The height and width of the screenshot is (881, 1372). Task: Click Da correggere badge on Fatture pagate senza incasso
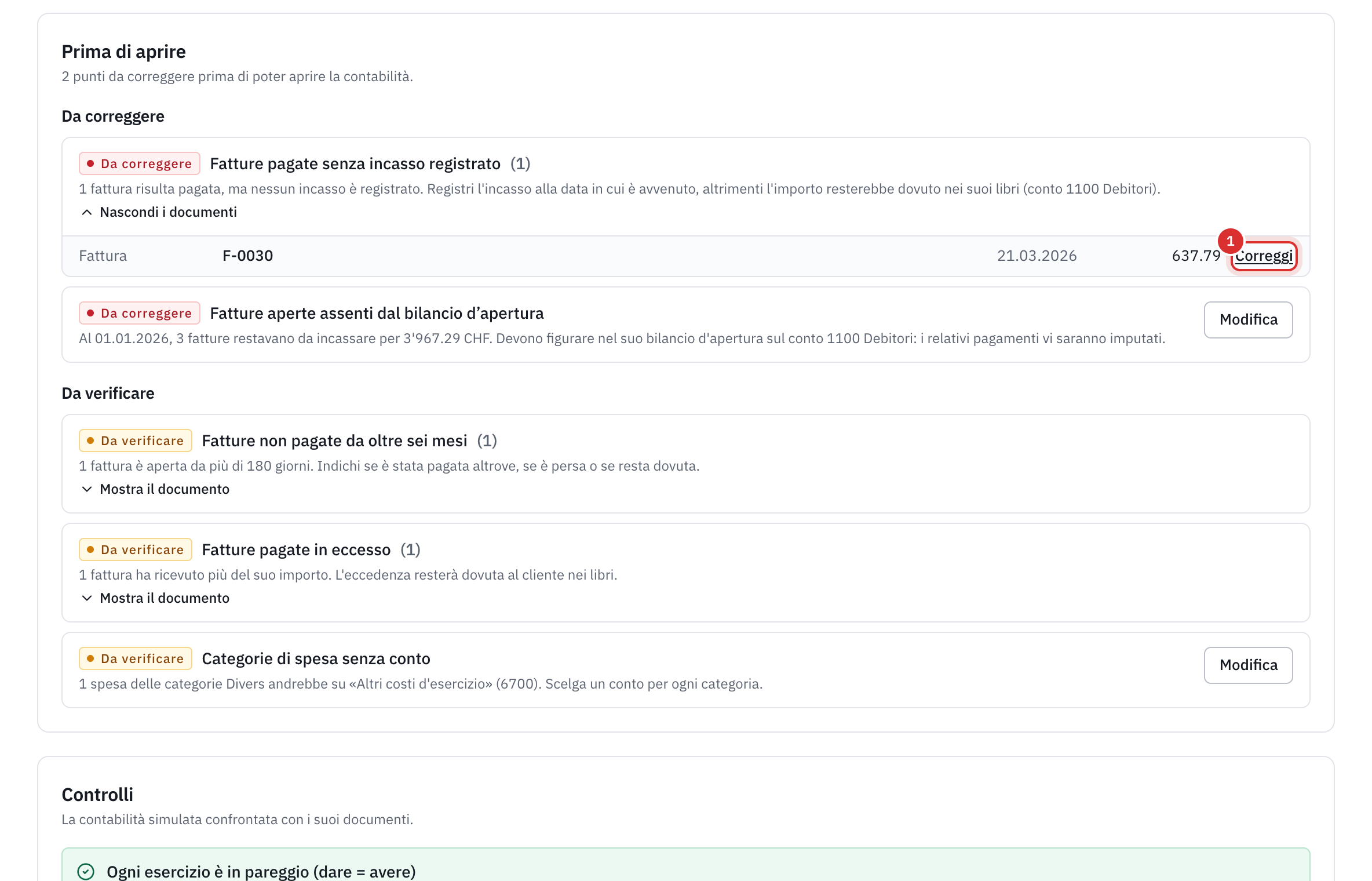click(x=140, y=164)
